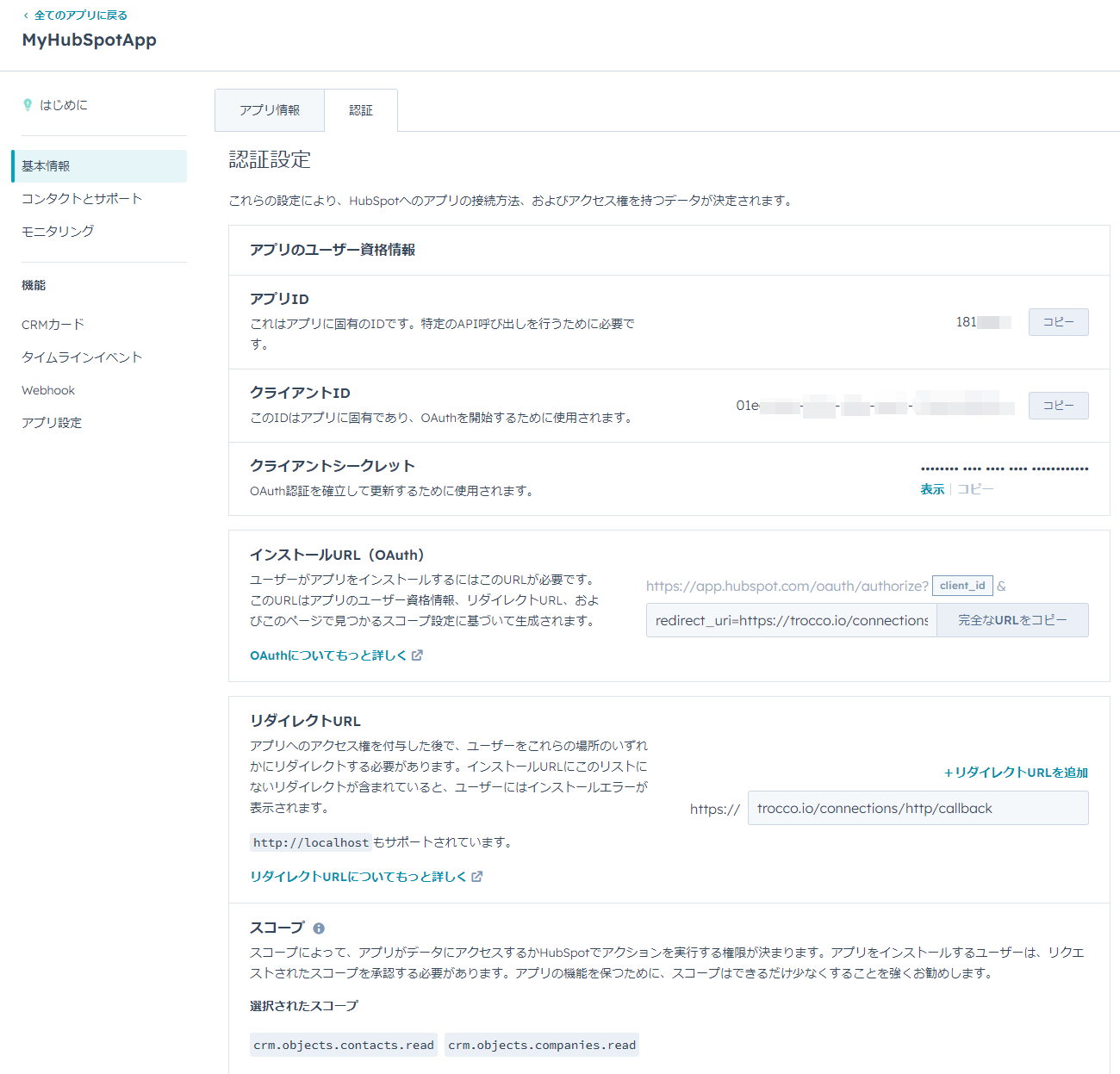Viewport: 1120px width, 1074px height.
Task: Click external link icon after redirect URL link
Action: 477,877
